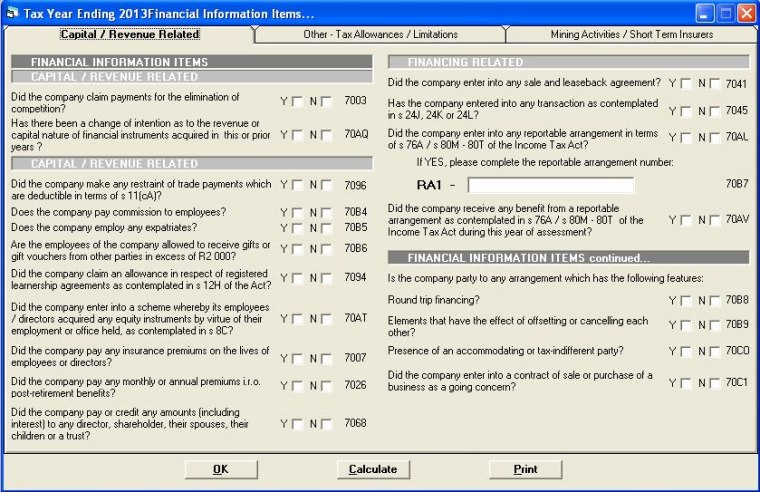
Task: Switch to Other - Tax Allowances / Limitations tab
Action: pos(380,34)
